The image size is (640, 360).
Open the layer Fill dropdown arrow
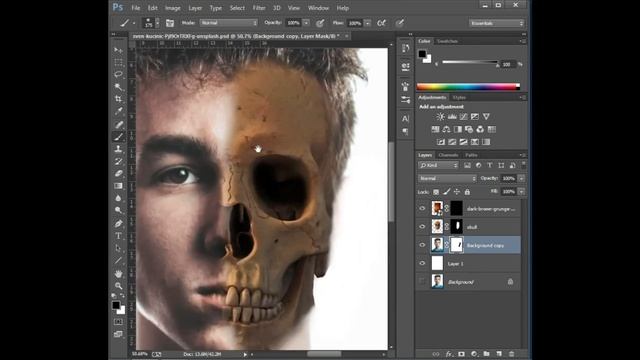pyautogui.click(x=521, y=191)
